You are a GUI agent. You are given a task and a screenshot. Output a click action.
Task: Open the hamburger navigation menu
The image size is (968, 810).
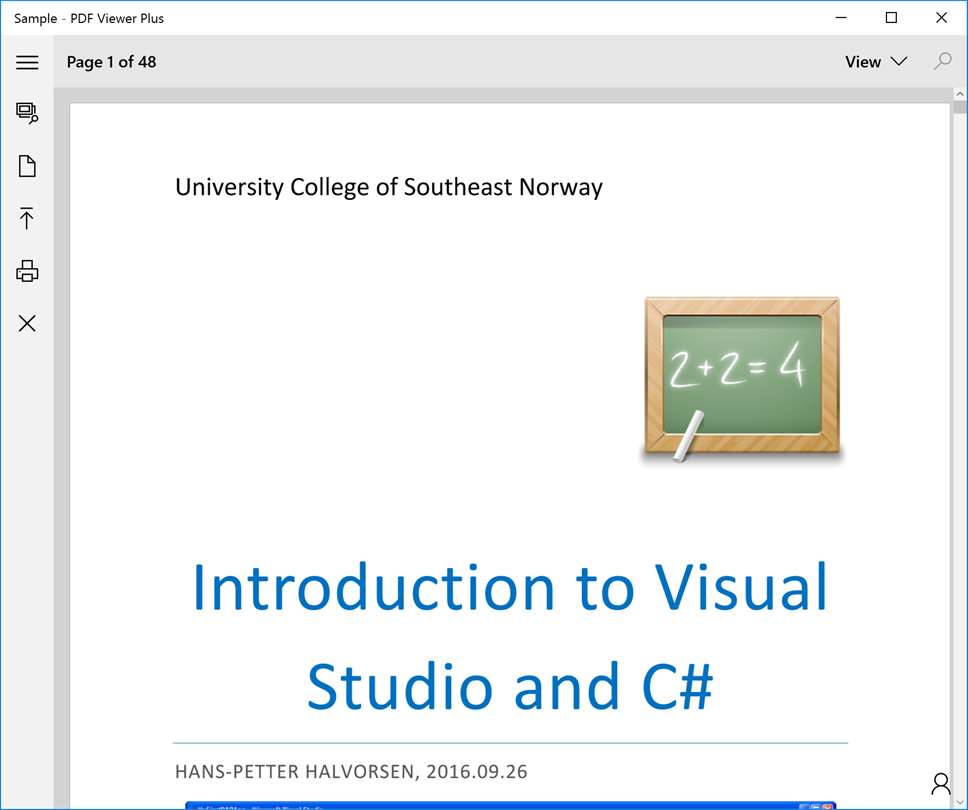27,62
